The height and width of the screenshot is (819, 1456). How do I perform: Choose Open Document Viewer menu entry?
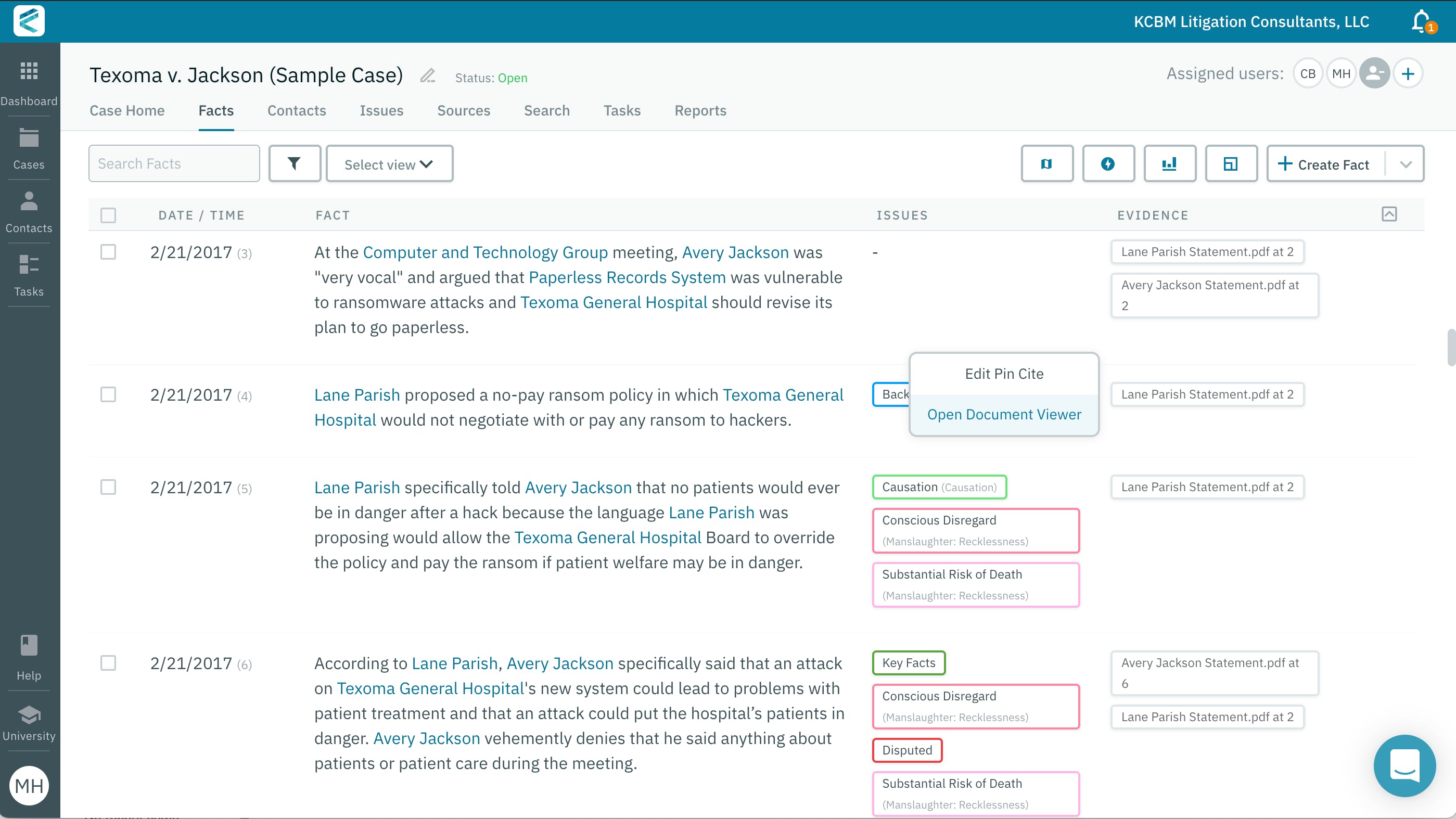[x=1004, y=414]
